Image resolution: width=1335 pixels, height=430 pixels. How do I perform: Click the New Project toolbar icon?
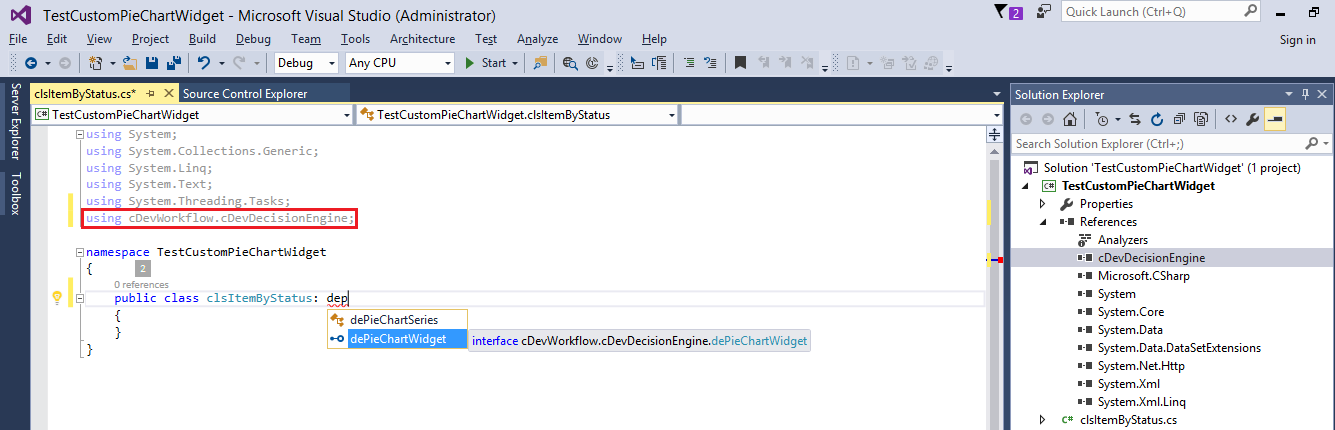(95, 63)
